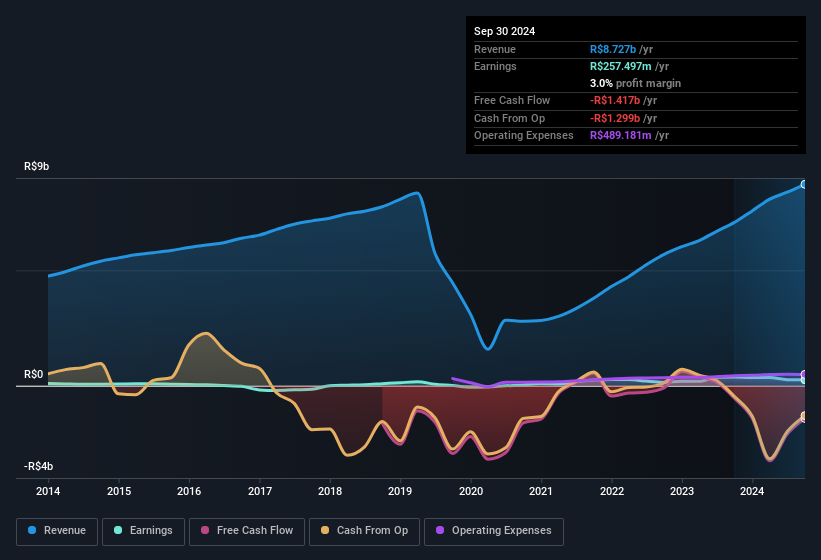Click the Revenue value R$8.727b in tooltip
The height and width of the screenshot is (560, 821).
(x=621, y=49)
